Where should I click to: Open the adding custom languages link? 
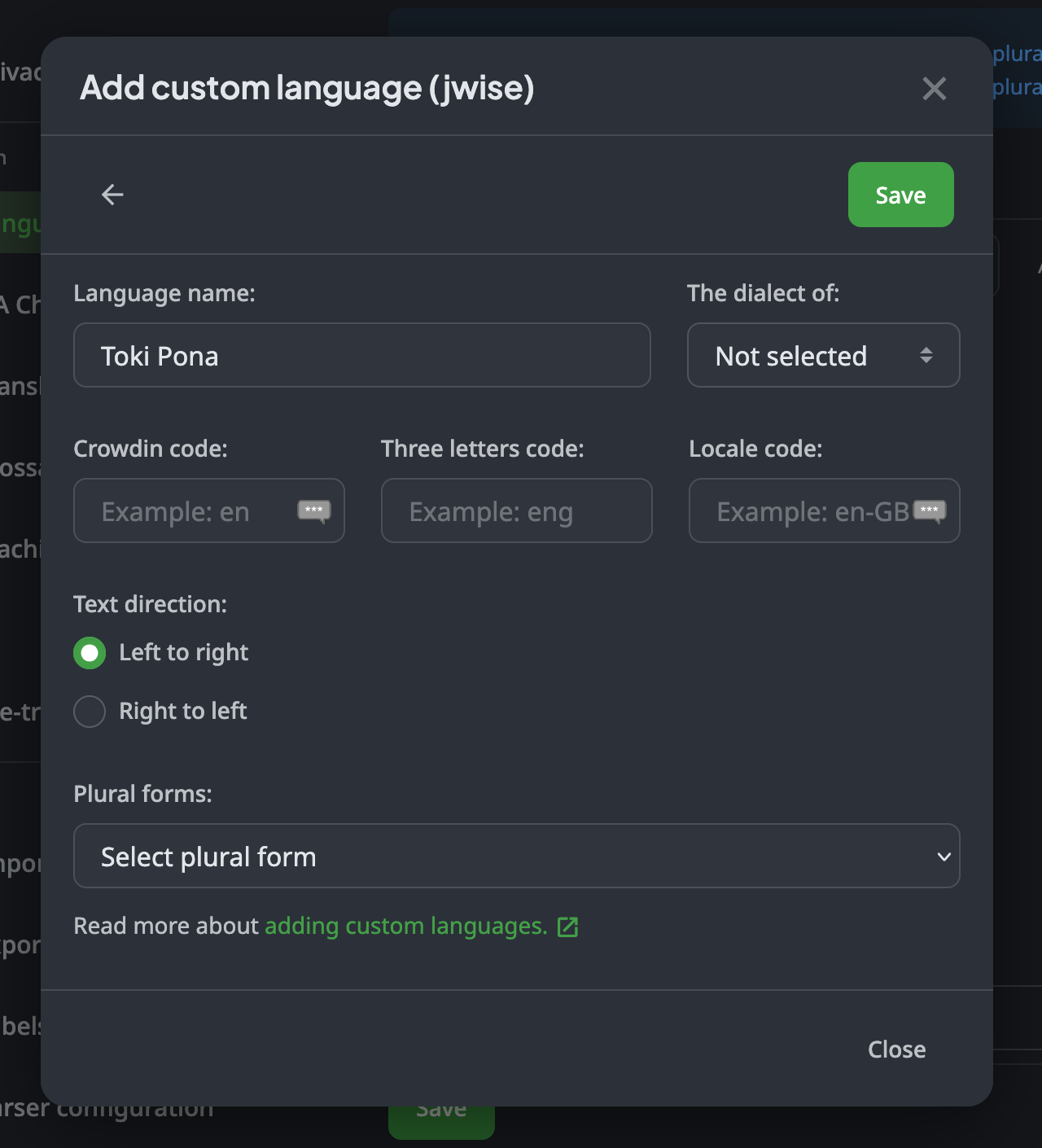pyautogui.click(x=405, y=926)
